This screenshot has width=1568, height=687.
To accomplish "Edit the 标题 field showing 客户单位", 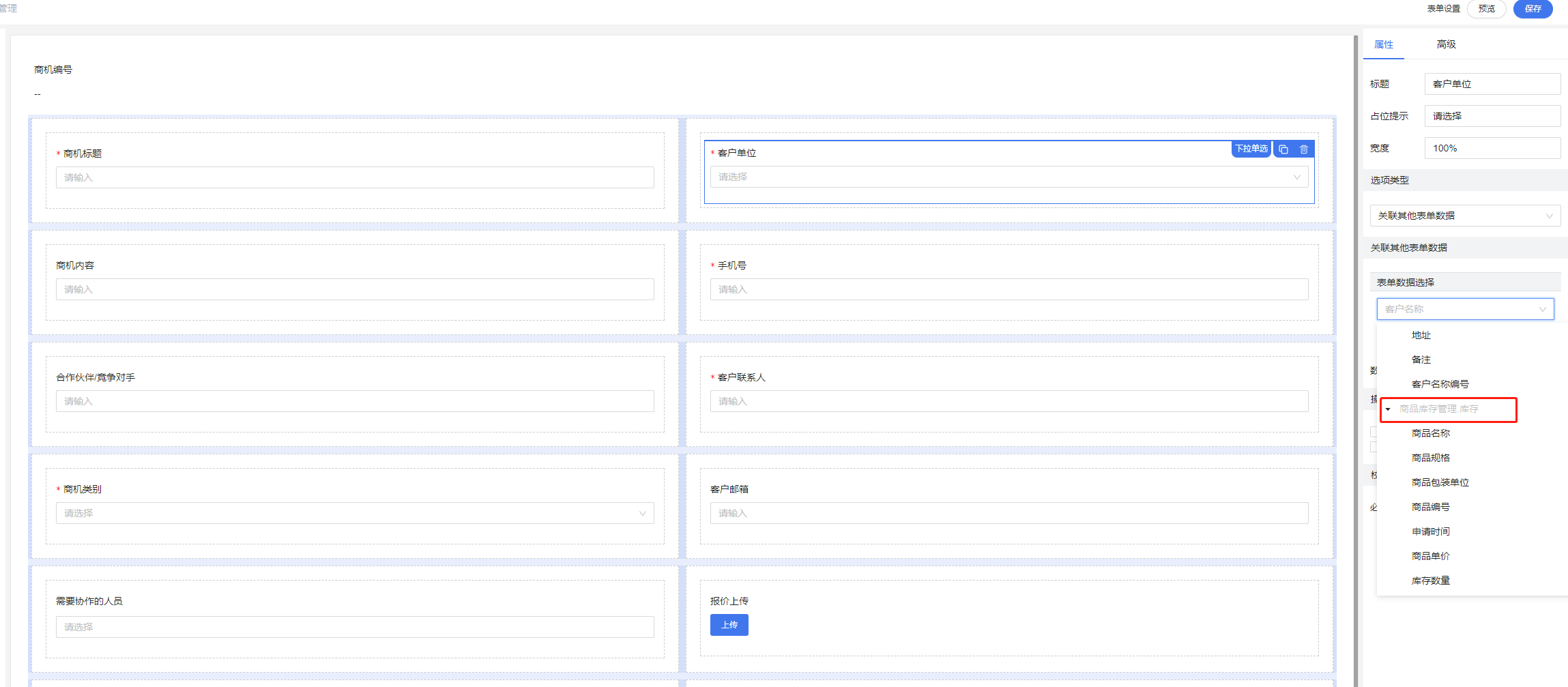I will 1492,84.
